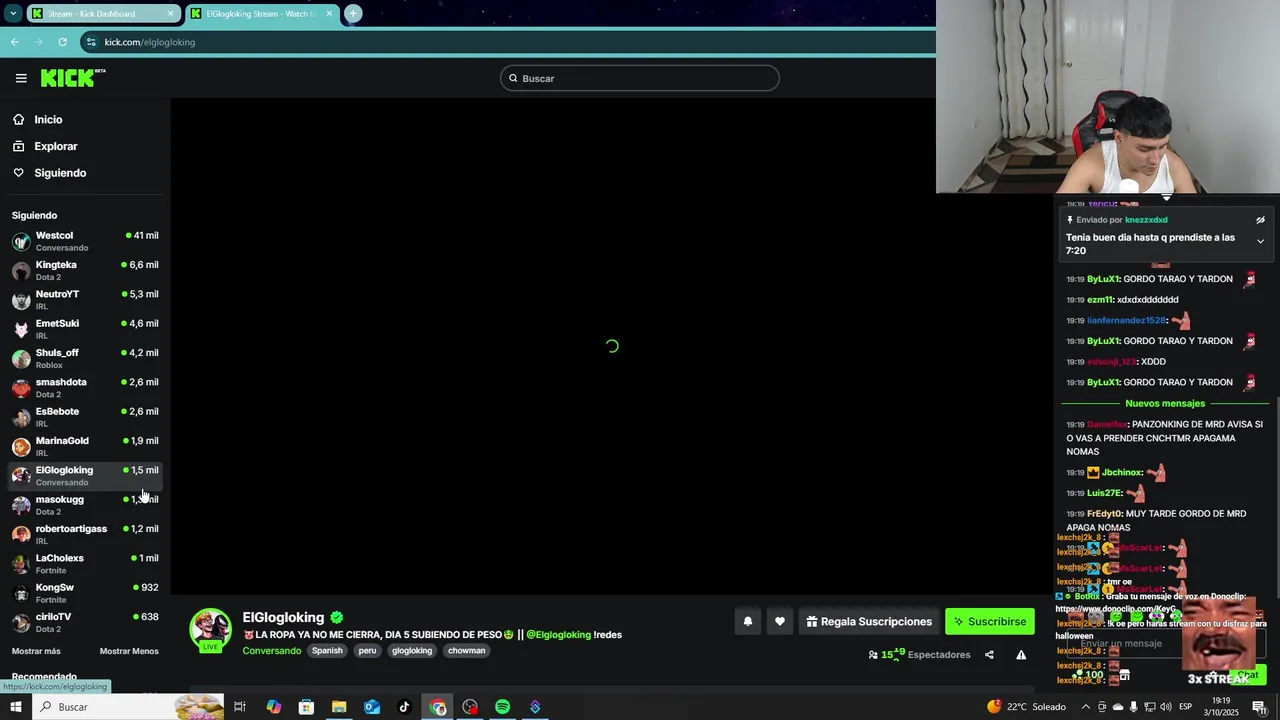Image resolution: width=1280 pixels, height=720 pixels.
Task: Open Copilot from the taskbar
Action: pos(273,707)
